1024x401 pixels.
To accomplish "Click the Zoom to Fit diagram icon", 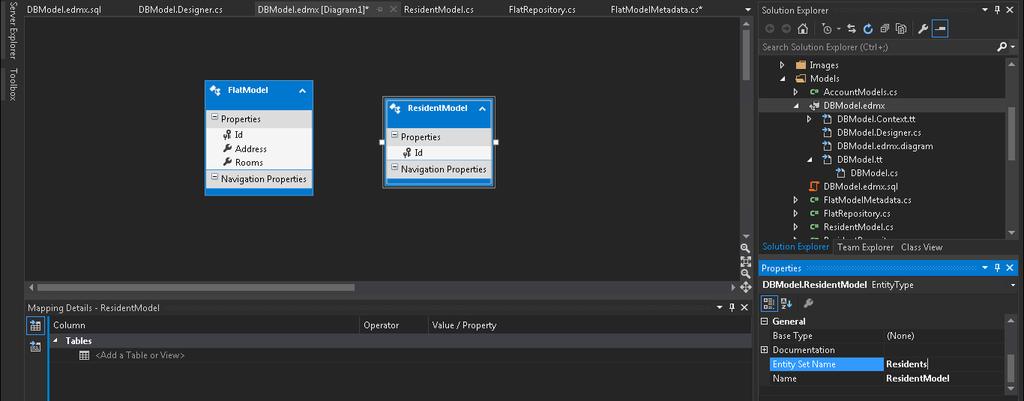I will (x=745, y=261).
